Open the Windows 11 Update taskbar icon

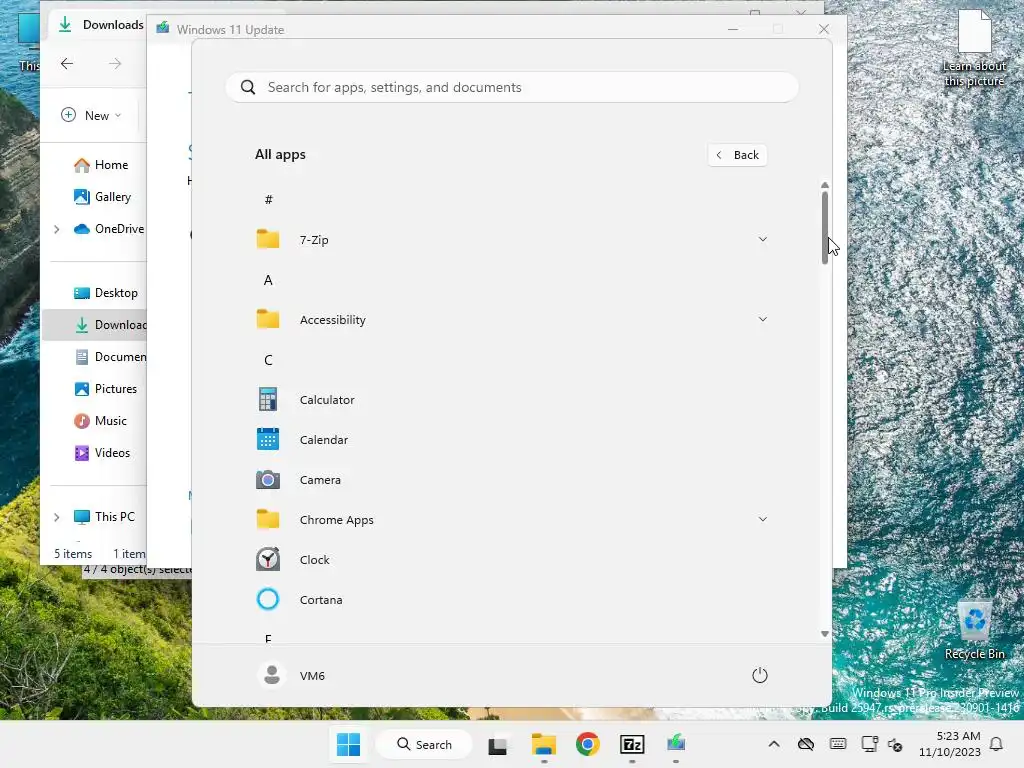(x=676, y=743)
